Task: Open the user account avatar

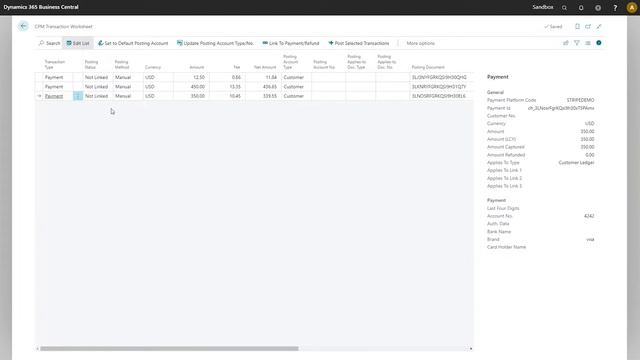Action: 631,7
